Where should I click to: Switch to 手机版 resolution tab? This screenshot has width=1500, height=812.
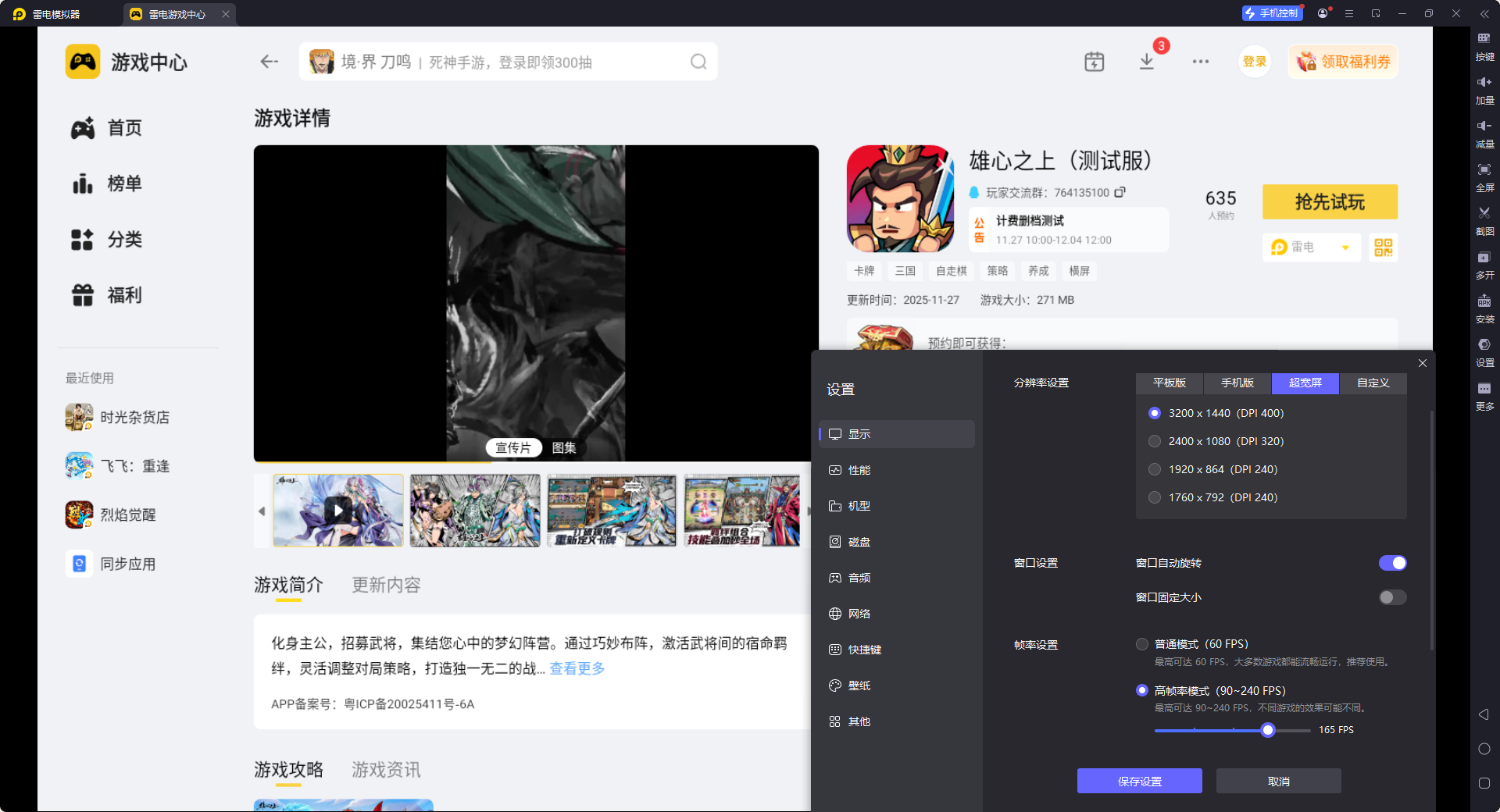tap(1236, 383)
